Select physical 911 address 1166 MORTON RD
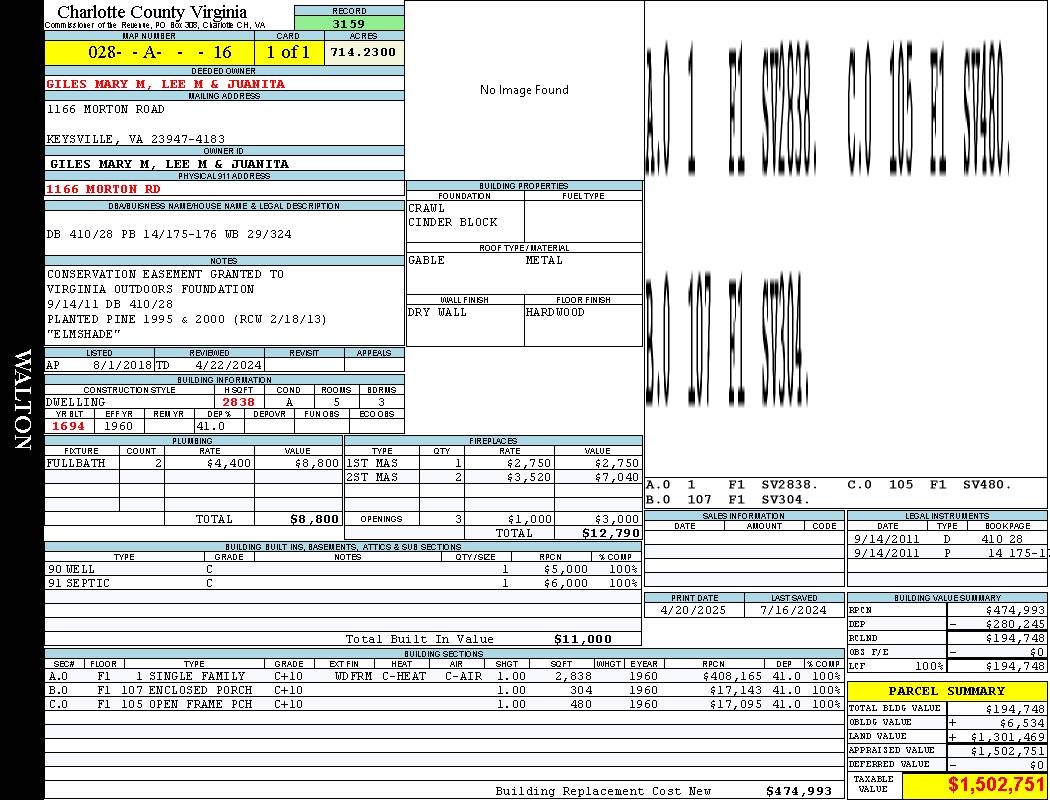The height and width of the screenshot is (800, 1050). coord(103,189)
